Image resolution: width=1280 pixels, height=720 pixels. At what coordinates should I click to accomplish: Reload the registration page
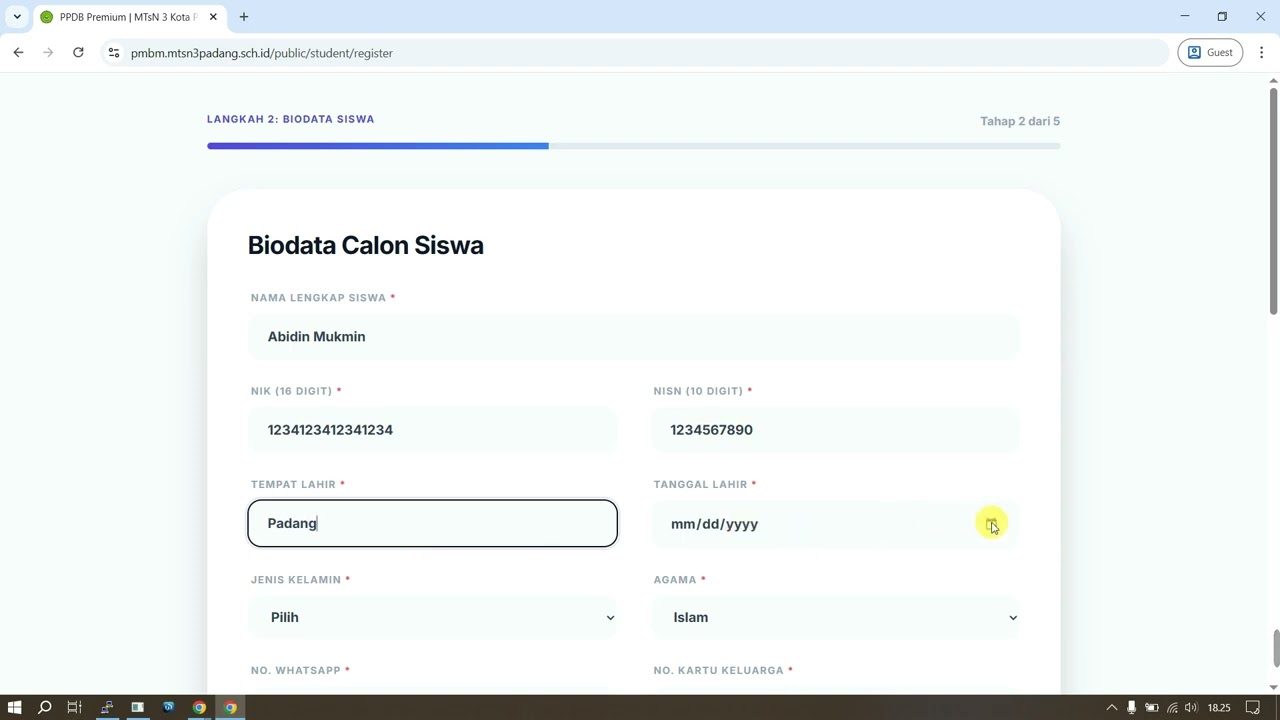pyautogui.click(x=78, y=53)
